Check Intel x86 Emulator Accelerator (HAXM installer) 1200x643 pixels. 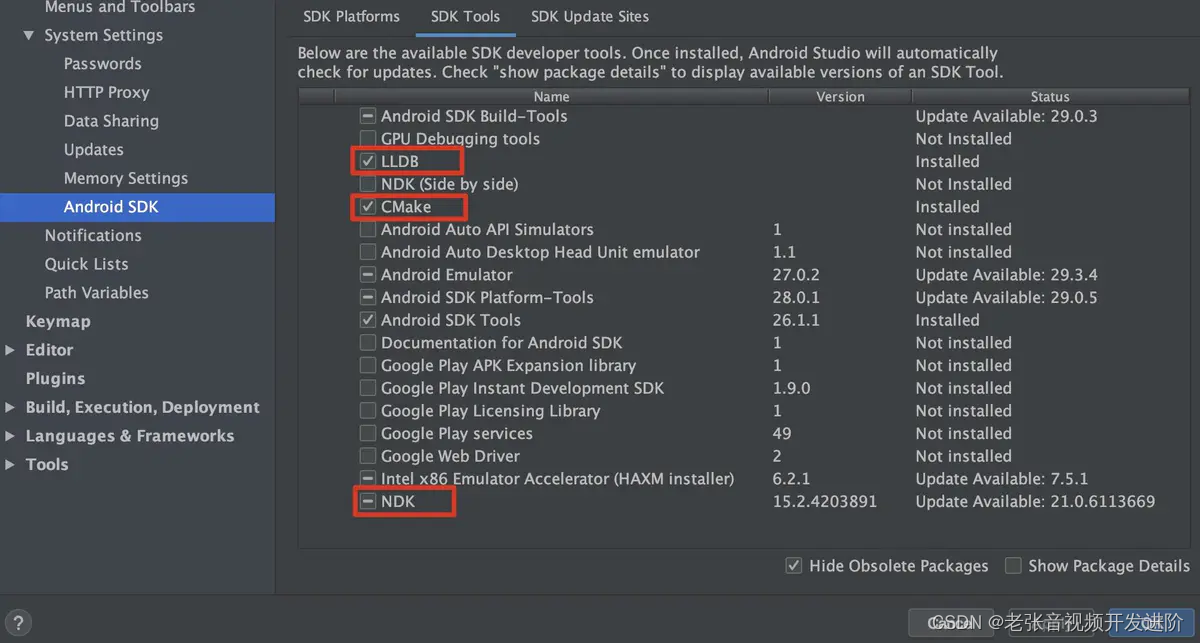pos(367,478)
